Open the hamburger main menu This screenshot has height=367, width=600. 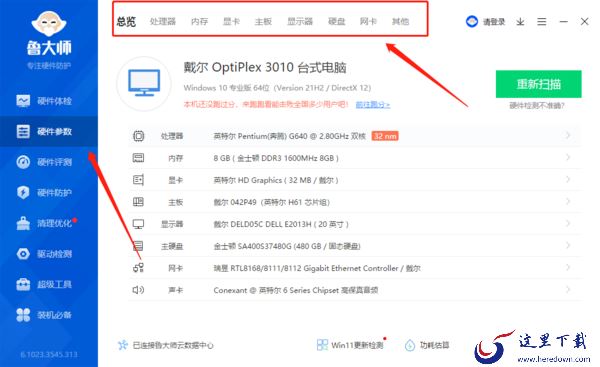pos(541,22)
